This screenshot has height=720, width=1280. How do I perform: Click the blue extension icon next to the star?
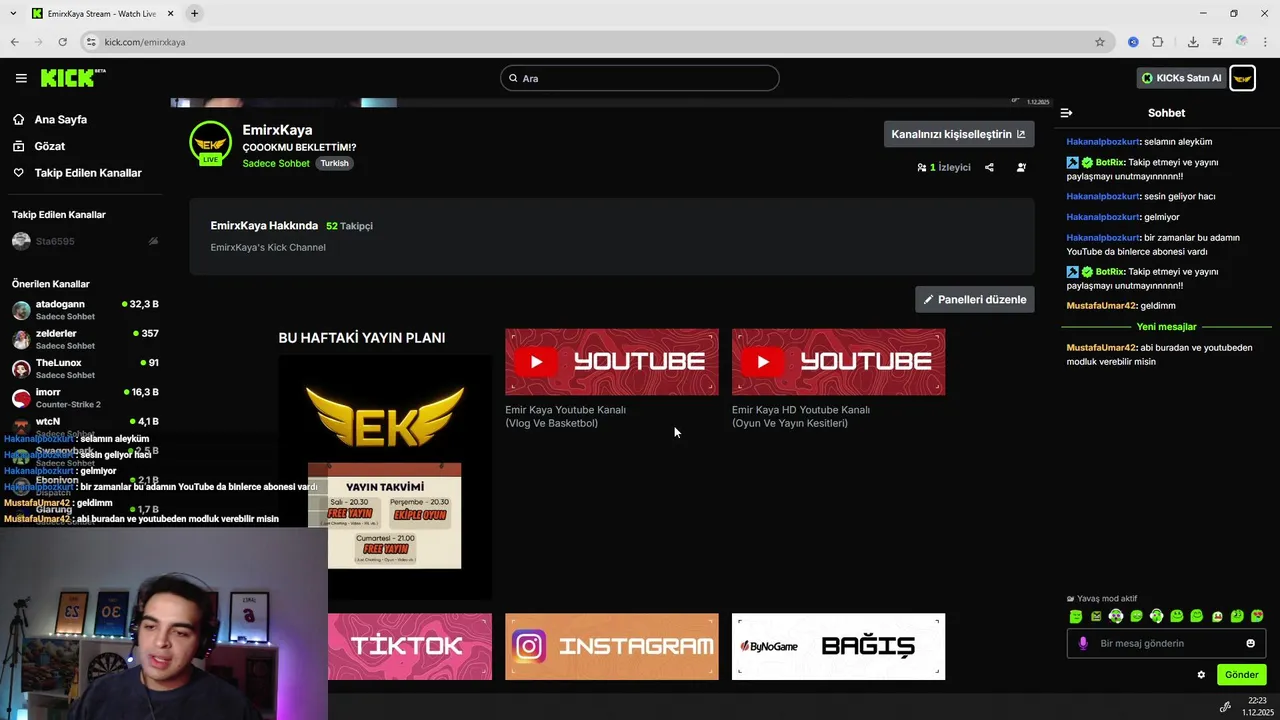1133,42
